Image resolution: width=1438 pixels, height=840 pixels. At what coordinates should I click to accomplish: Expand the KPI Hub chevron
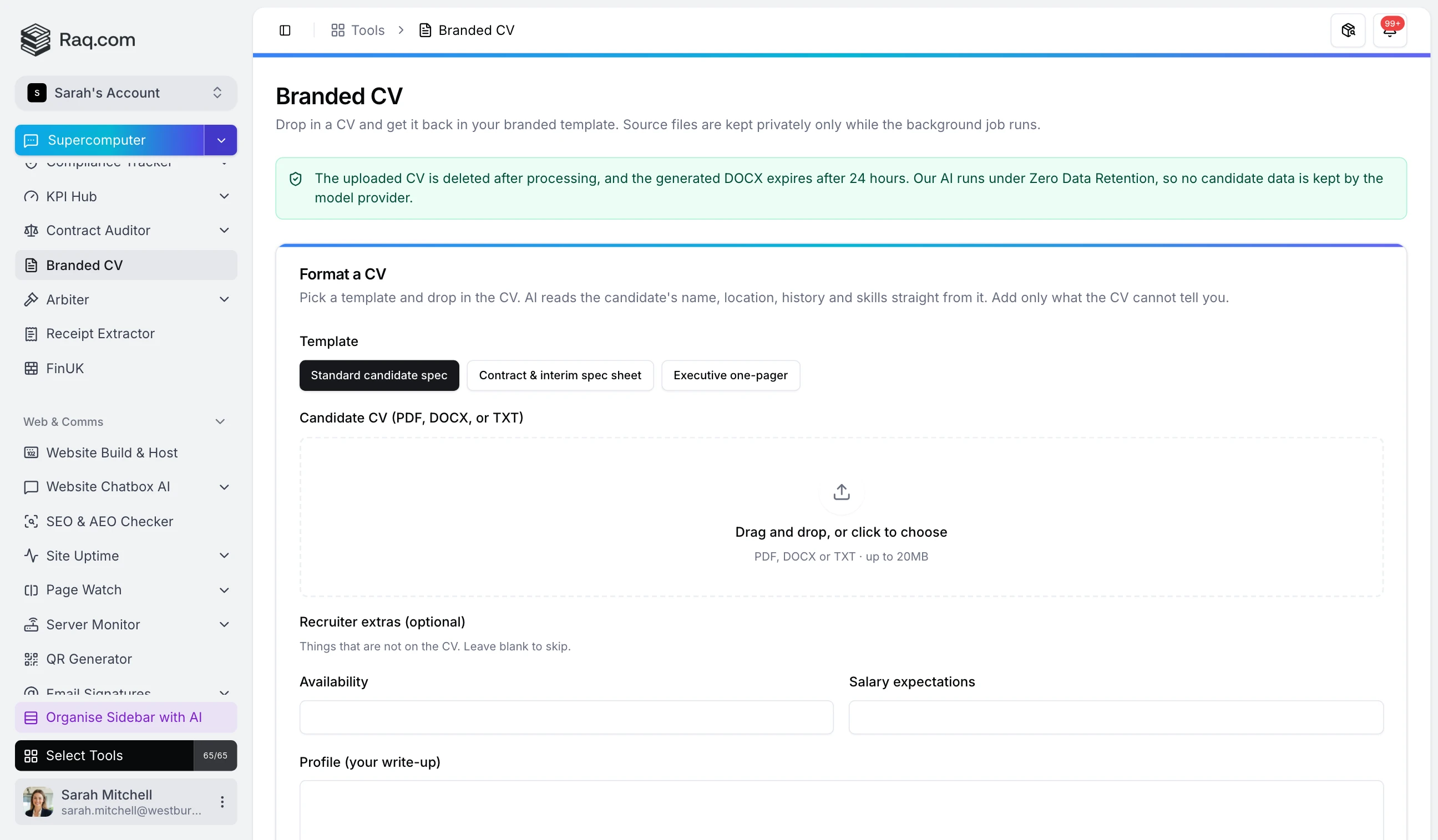point(224,196)
